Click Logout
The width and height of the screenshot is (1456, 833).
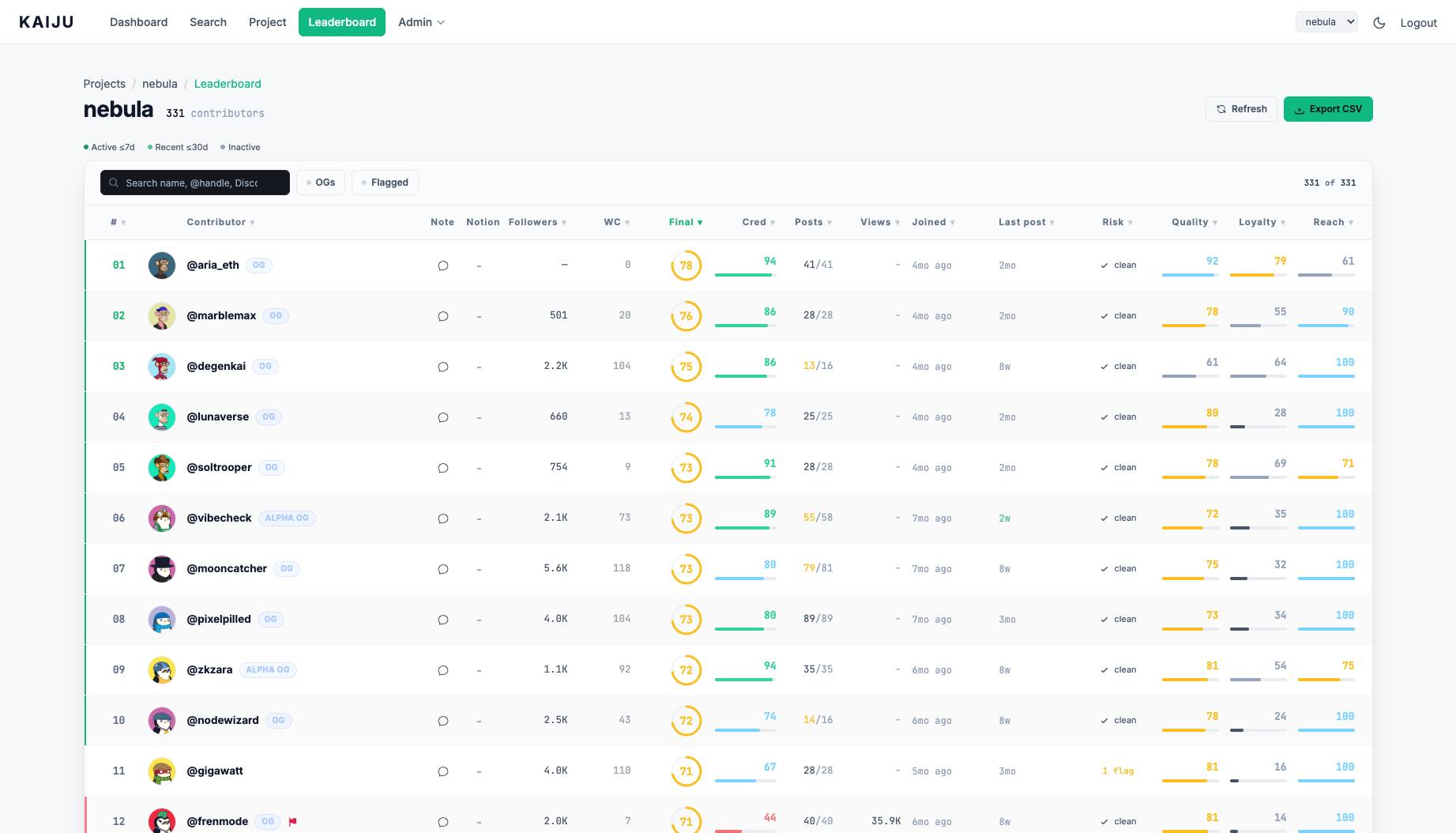click(1418, 23)
